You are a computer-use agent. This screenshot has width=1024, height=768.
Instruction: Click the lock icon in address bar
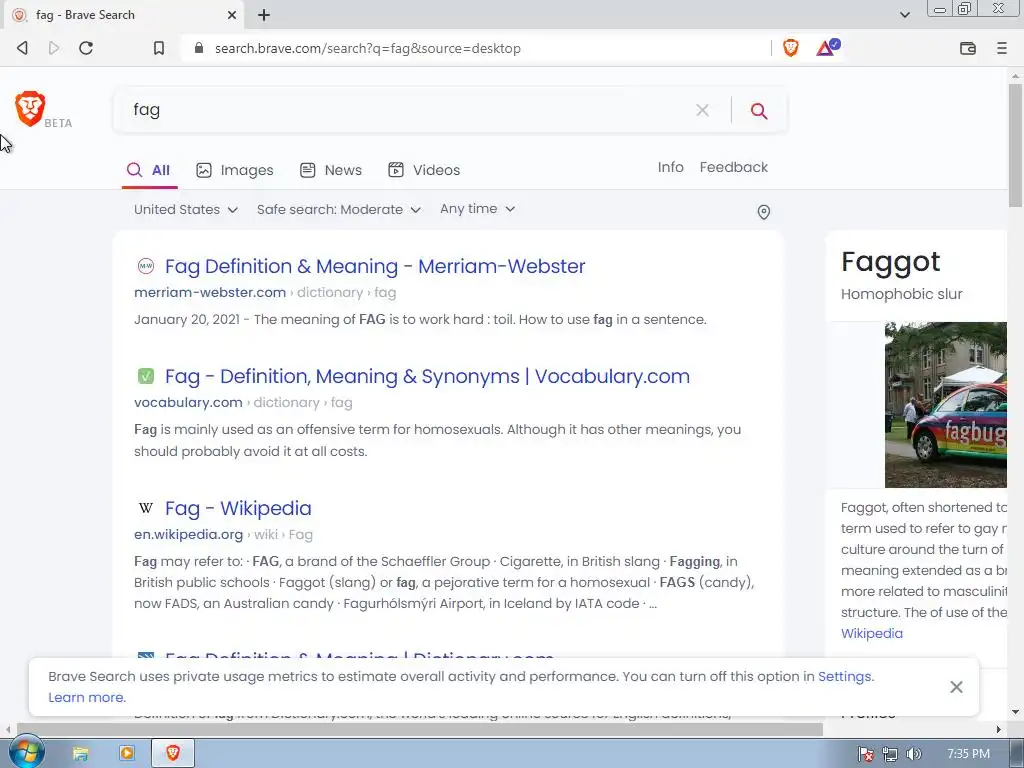[199, 48]
